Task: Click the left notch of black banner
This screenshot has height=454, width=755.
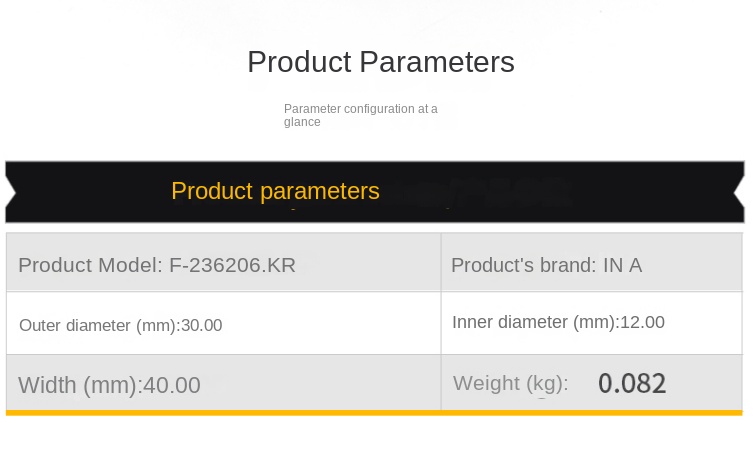Action: (11, 192)
